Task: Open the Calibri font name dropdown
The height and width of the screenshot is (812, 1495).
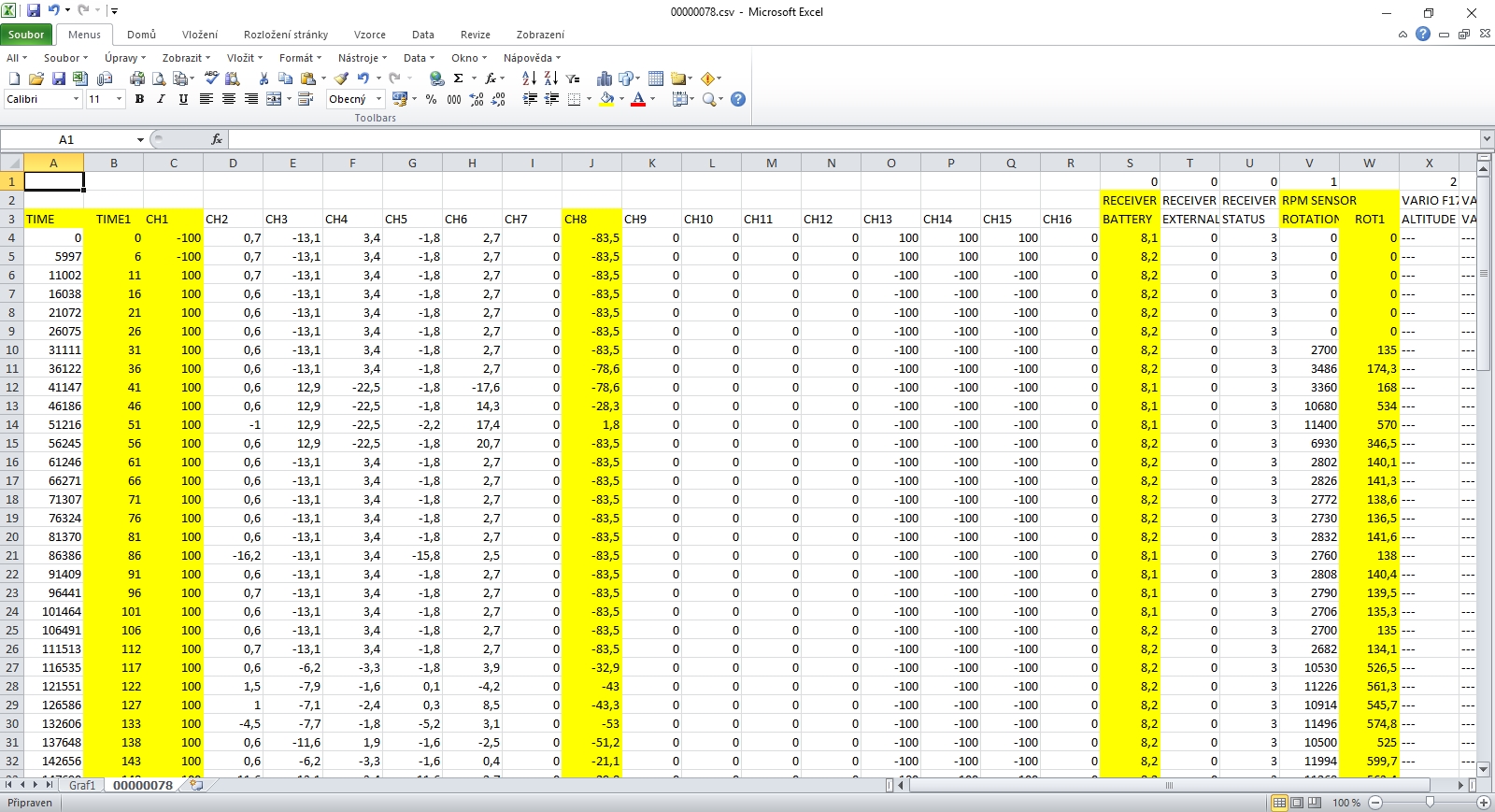Action: point(76,99)
